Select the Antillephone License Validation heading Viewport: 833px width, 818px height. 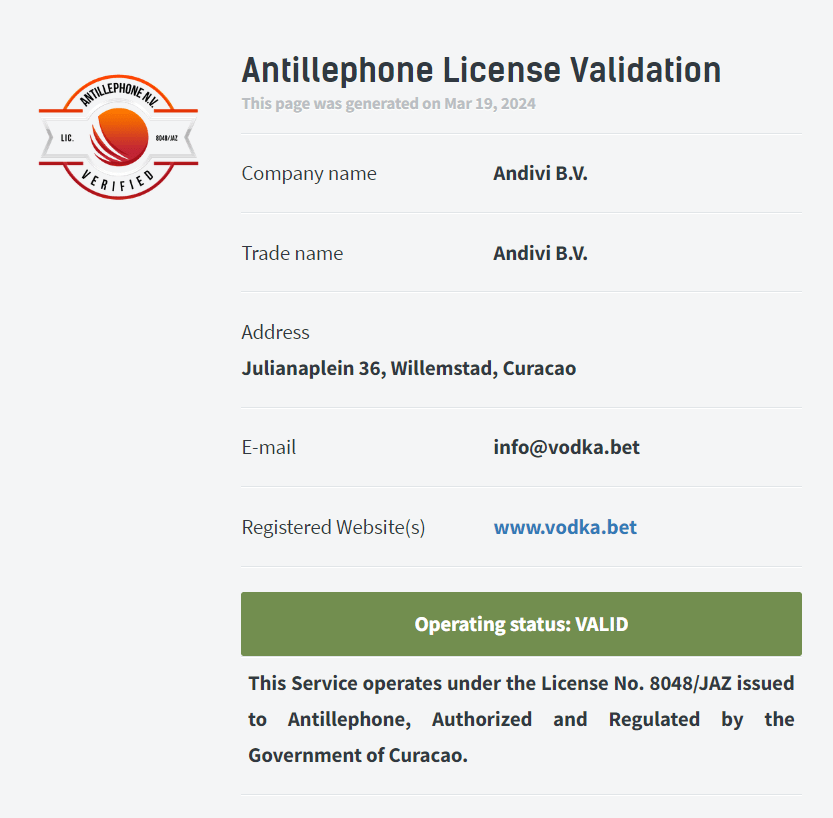click(x=481, y=70)
